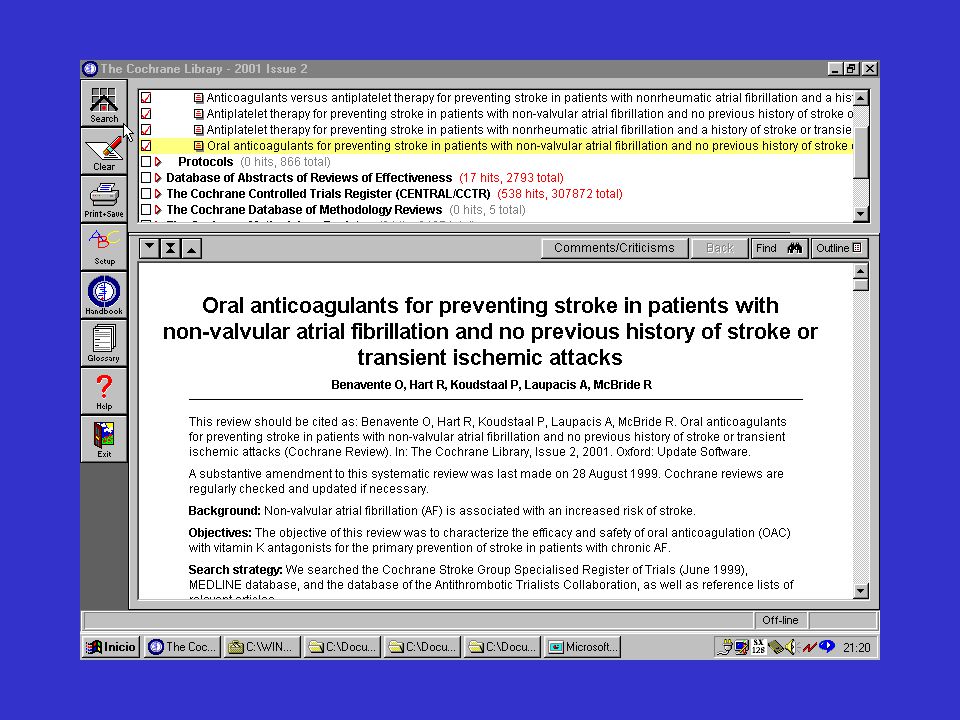
Task: Click the document icon beside Oral anticoagulants result
Action: point(198,146)
